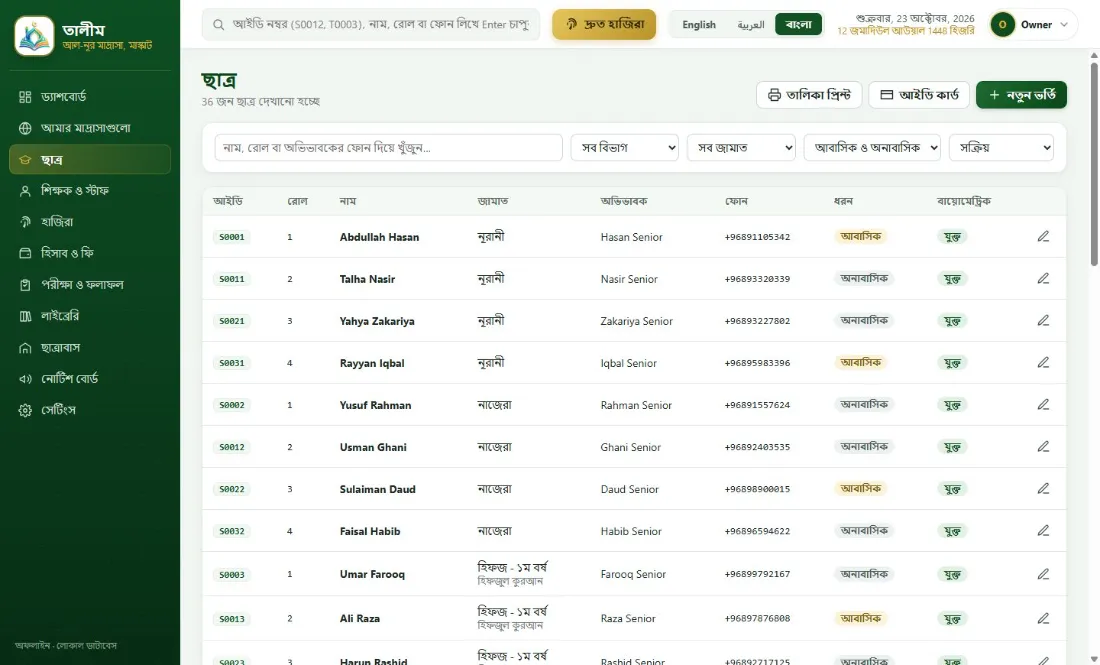Click the edit pencil for Ali Raza
Image resolution: width=1100 pixels, height=665 pixels.
point(1043,618)
